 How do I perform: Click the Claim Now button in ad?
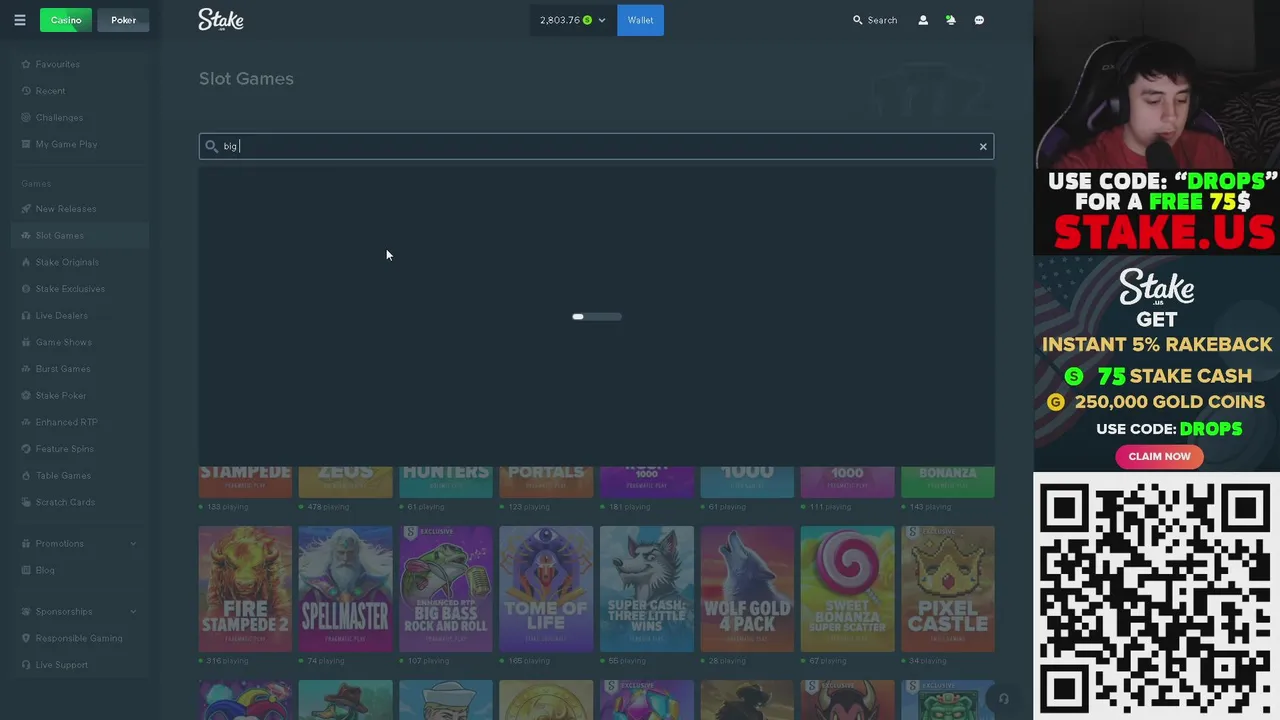point(1159,456)
